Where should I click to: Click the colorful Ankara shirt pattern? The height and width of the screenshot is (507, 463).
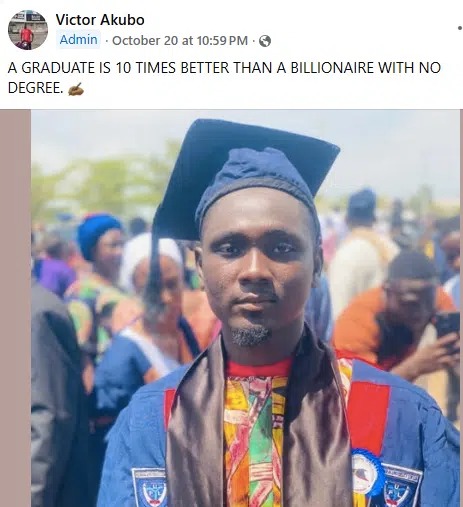click(255, 440)
